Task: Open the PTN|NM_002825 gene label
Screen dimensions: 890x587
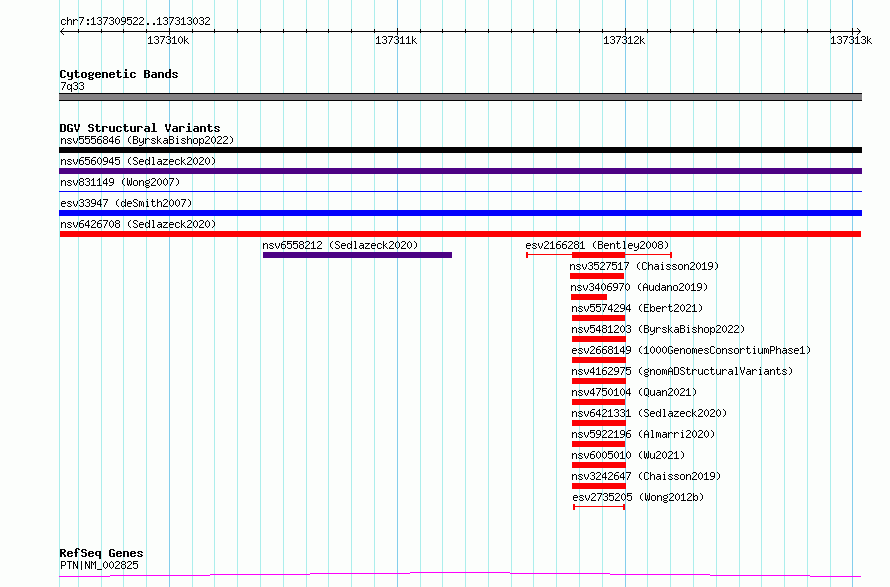Action: pyautogui.click(x=99, y=565)
